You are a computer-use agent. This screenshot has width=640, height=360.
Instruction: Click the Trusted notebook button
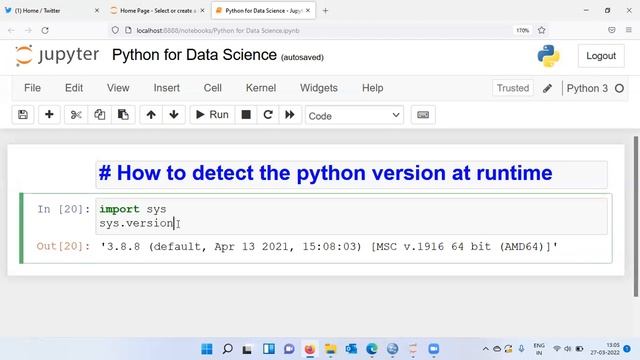513,88
